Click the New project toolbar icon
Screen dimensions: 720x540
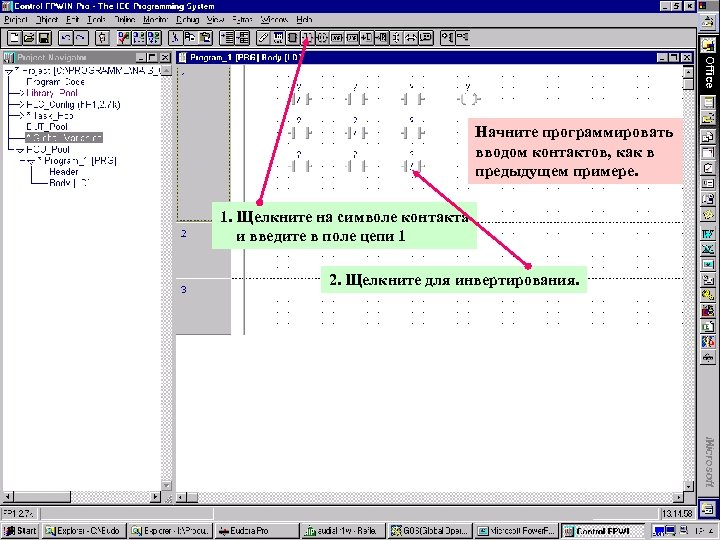[14, 38]
